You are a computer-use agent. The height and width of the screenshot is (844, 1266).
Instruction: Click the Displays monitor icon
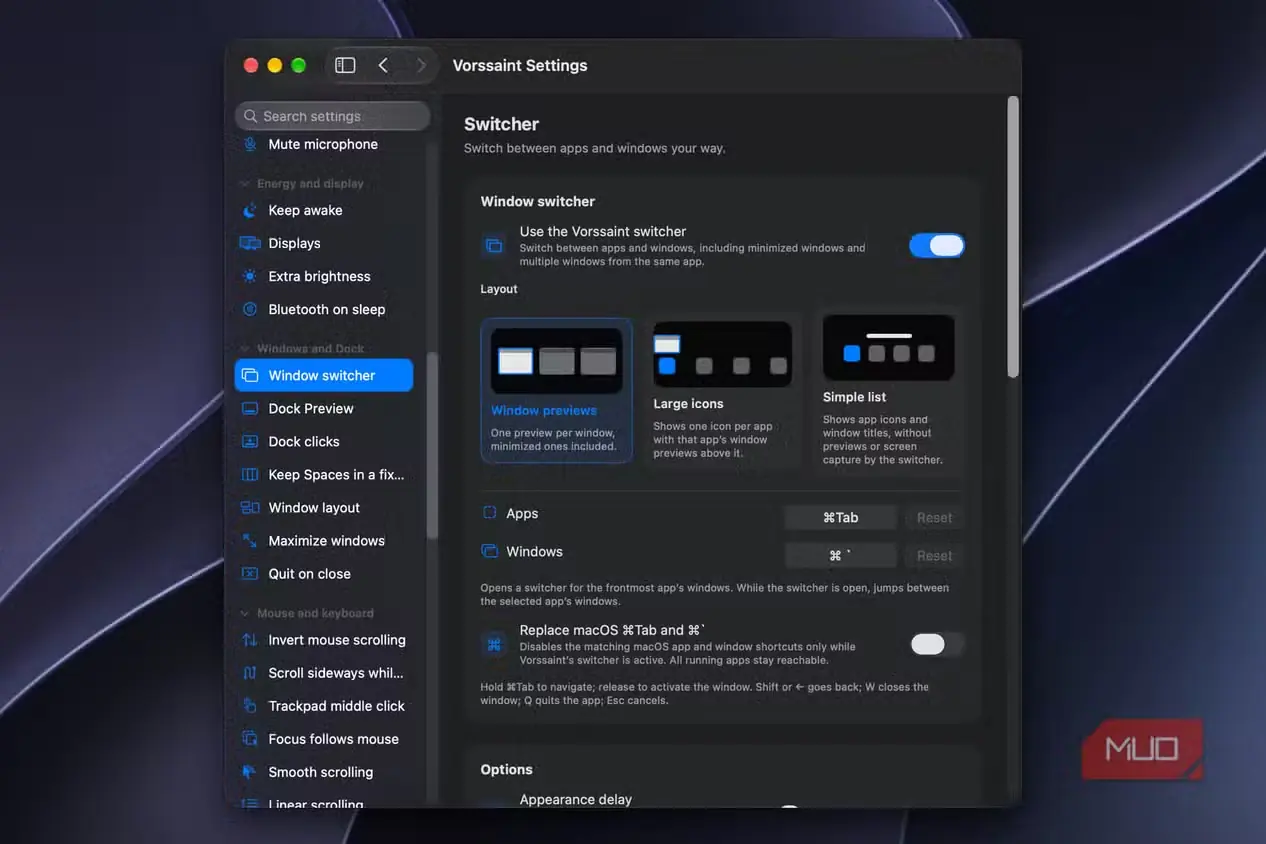point(250,243)
